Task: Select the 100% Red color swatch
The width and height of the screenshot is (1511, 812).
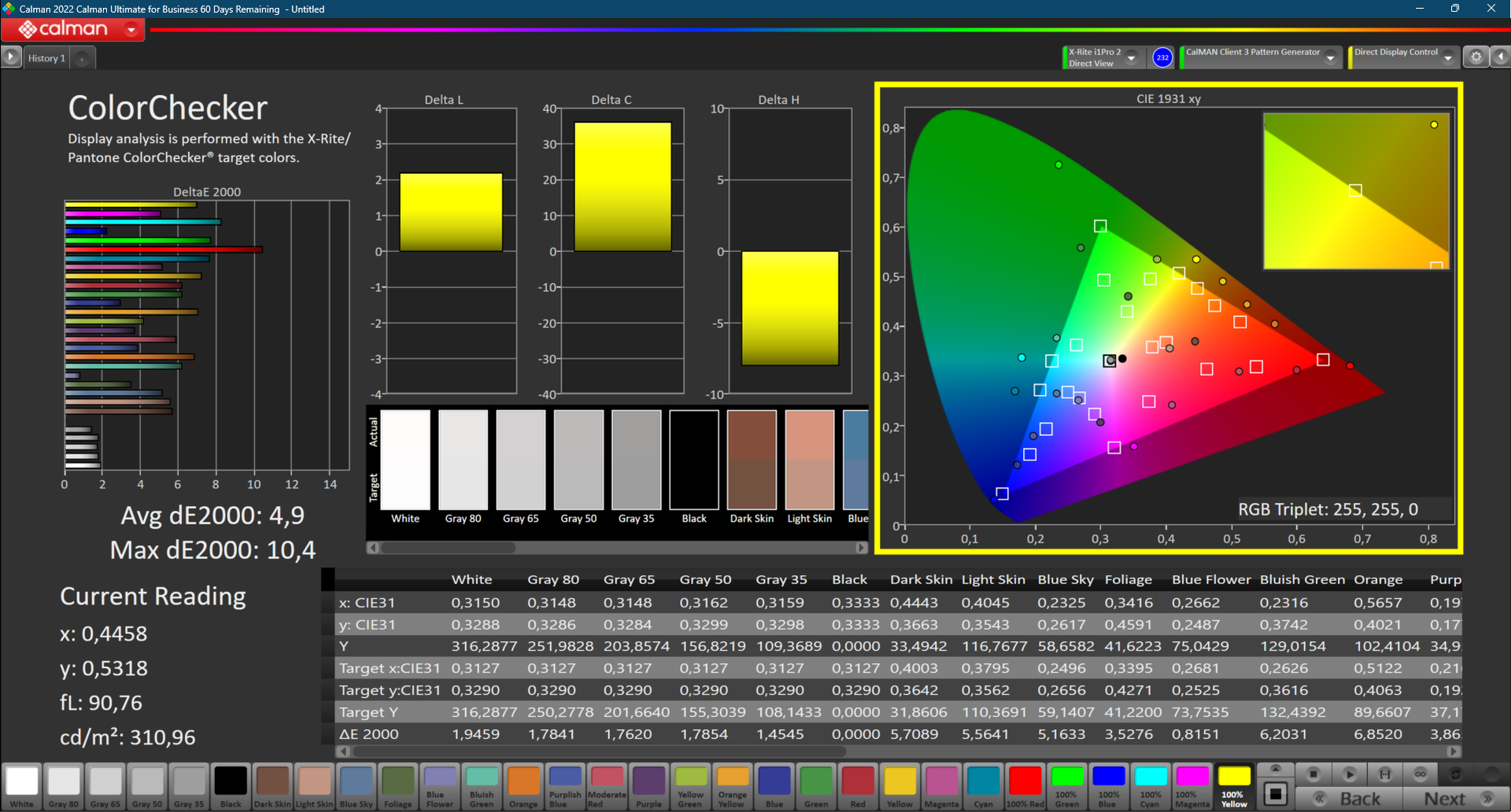Action: 1025,786
